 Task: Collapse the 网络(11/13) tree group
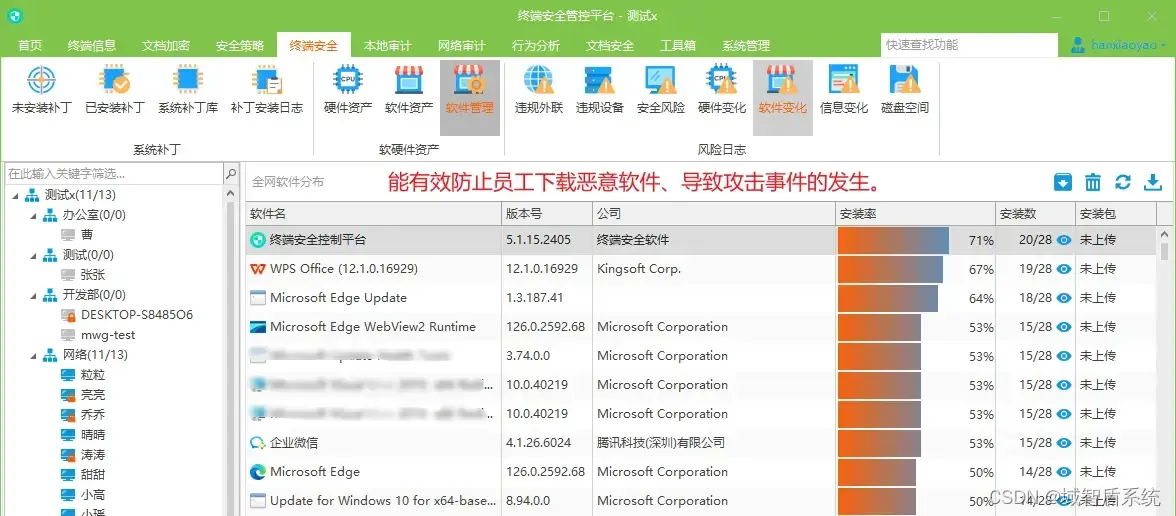click(33, 355)
